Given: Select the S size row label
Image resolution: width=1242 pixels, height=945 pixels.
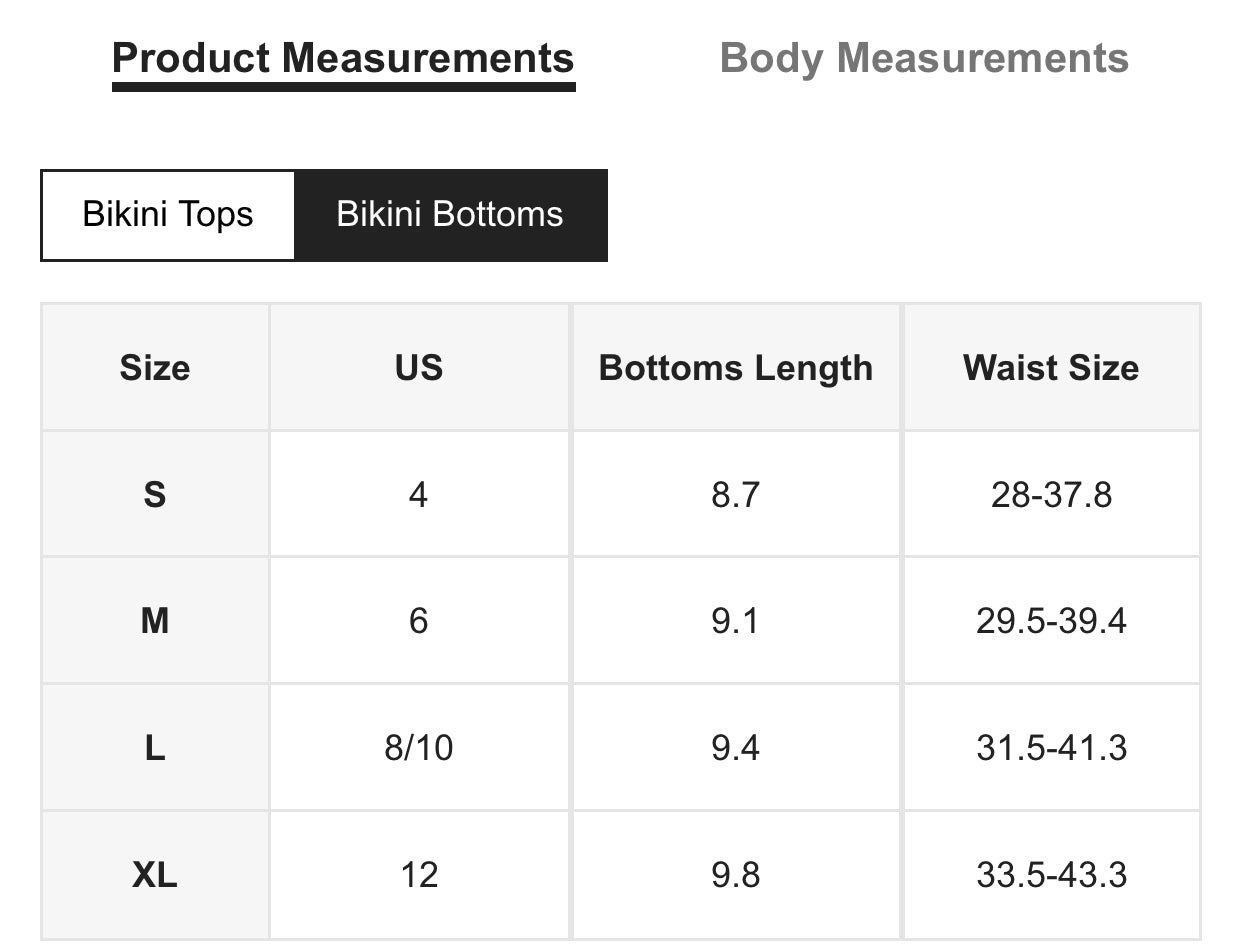Looking at the screenshot, I should point(155,494).
